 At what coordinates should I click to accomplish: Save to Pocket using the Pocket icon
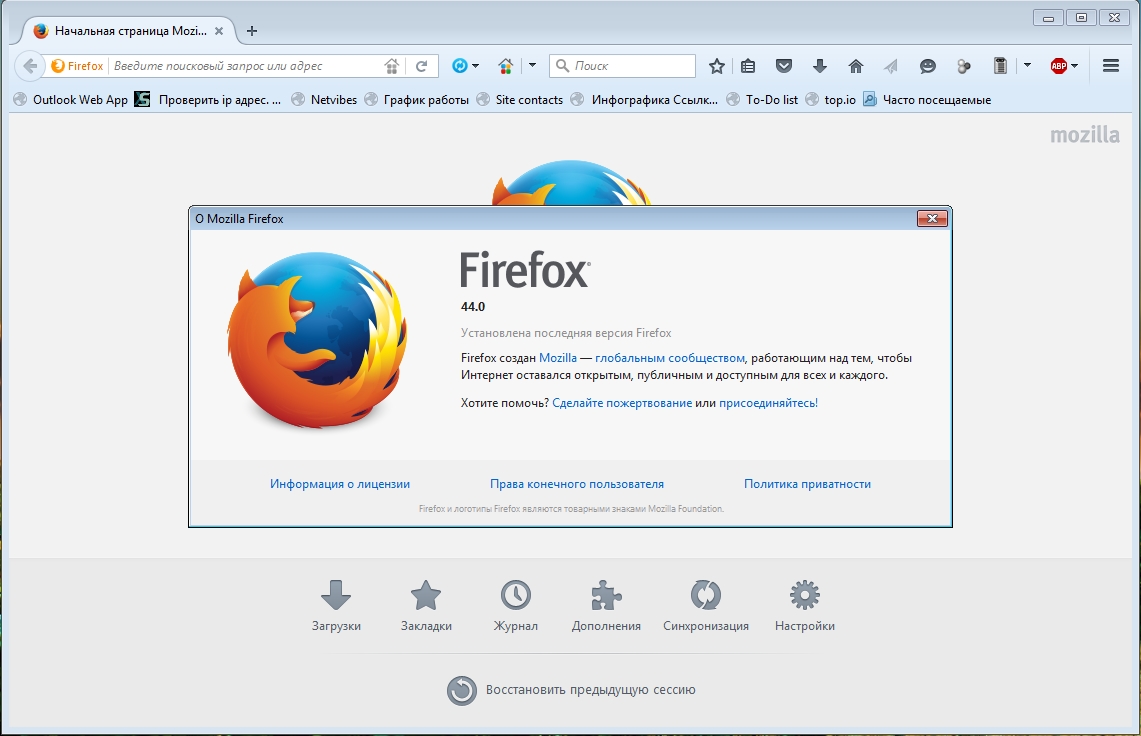pos(784,66)
